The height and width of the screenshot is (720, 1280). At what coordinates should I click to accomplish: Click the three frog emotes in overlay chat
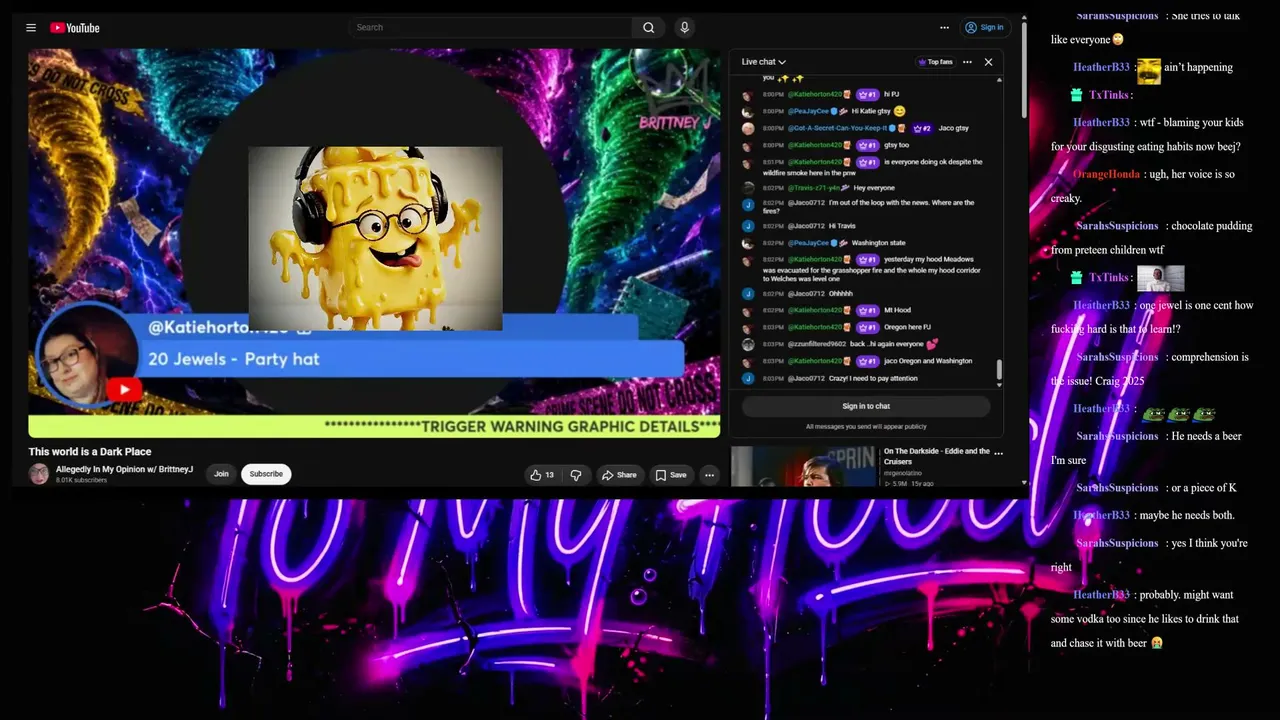coord(1179,413)
